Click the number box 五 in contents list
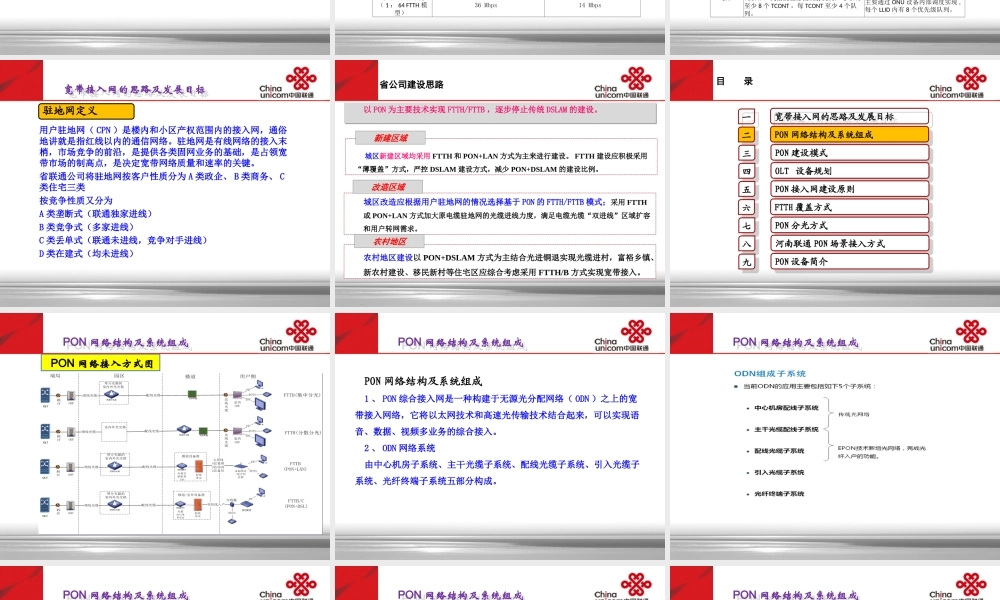1000x600 pixels. (x=747, y=189)
